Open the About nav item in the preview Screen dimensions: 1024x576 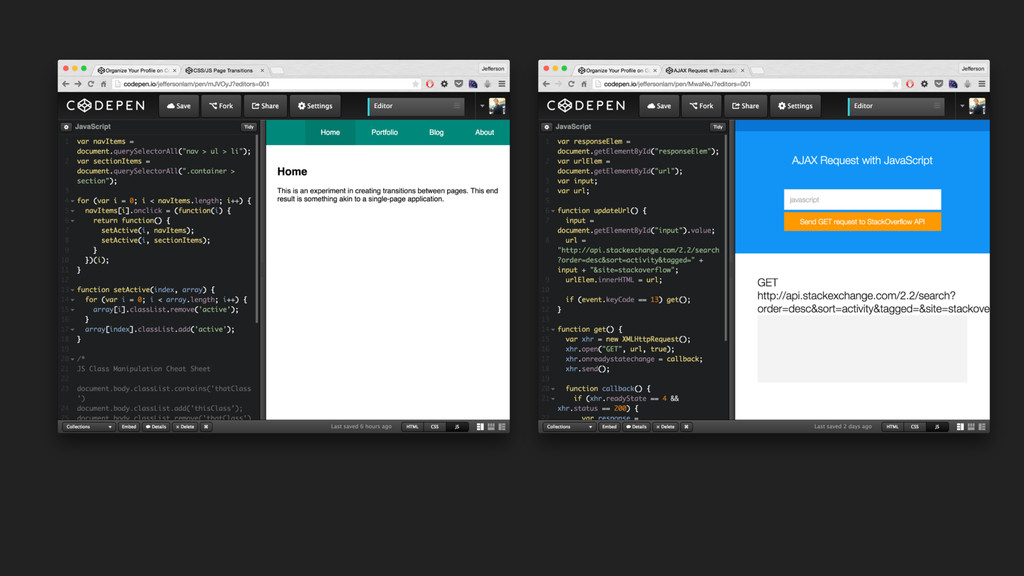coord(484,133)
